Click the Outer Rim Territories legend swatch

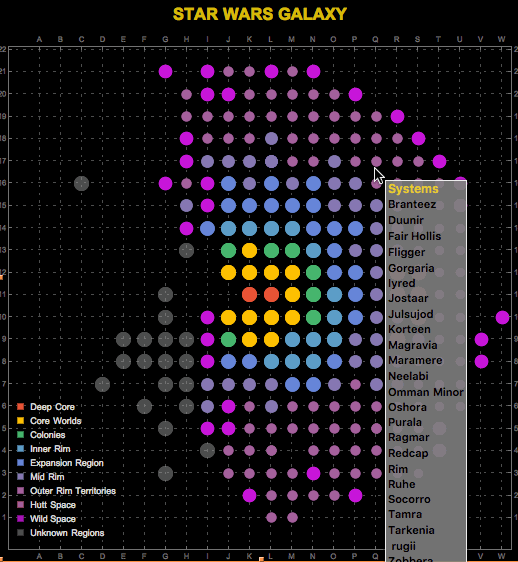(x=20, y=491)
